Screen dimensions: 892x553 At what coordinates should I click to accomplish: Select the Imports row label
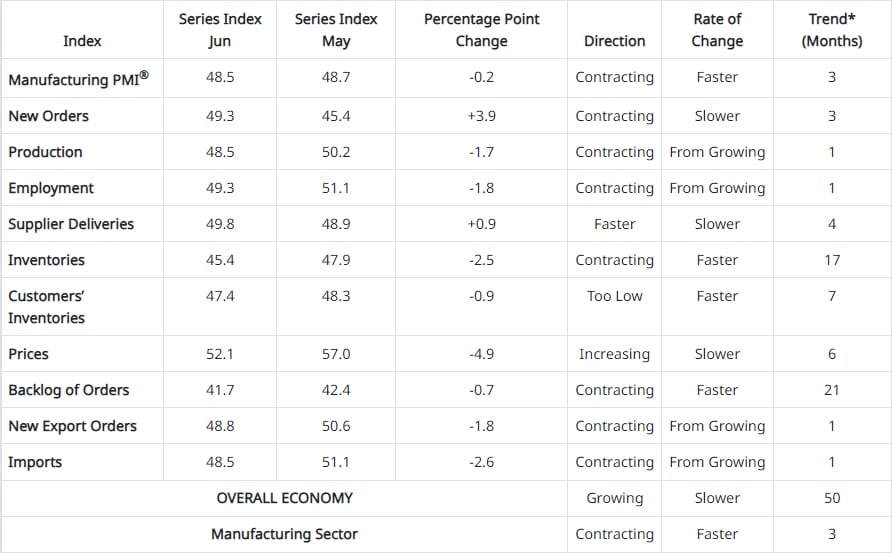tap(35, 462)
